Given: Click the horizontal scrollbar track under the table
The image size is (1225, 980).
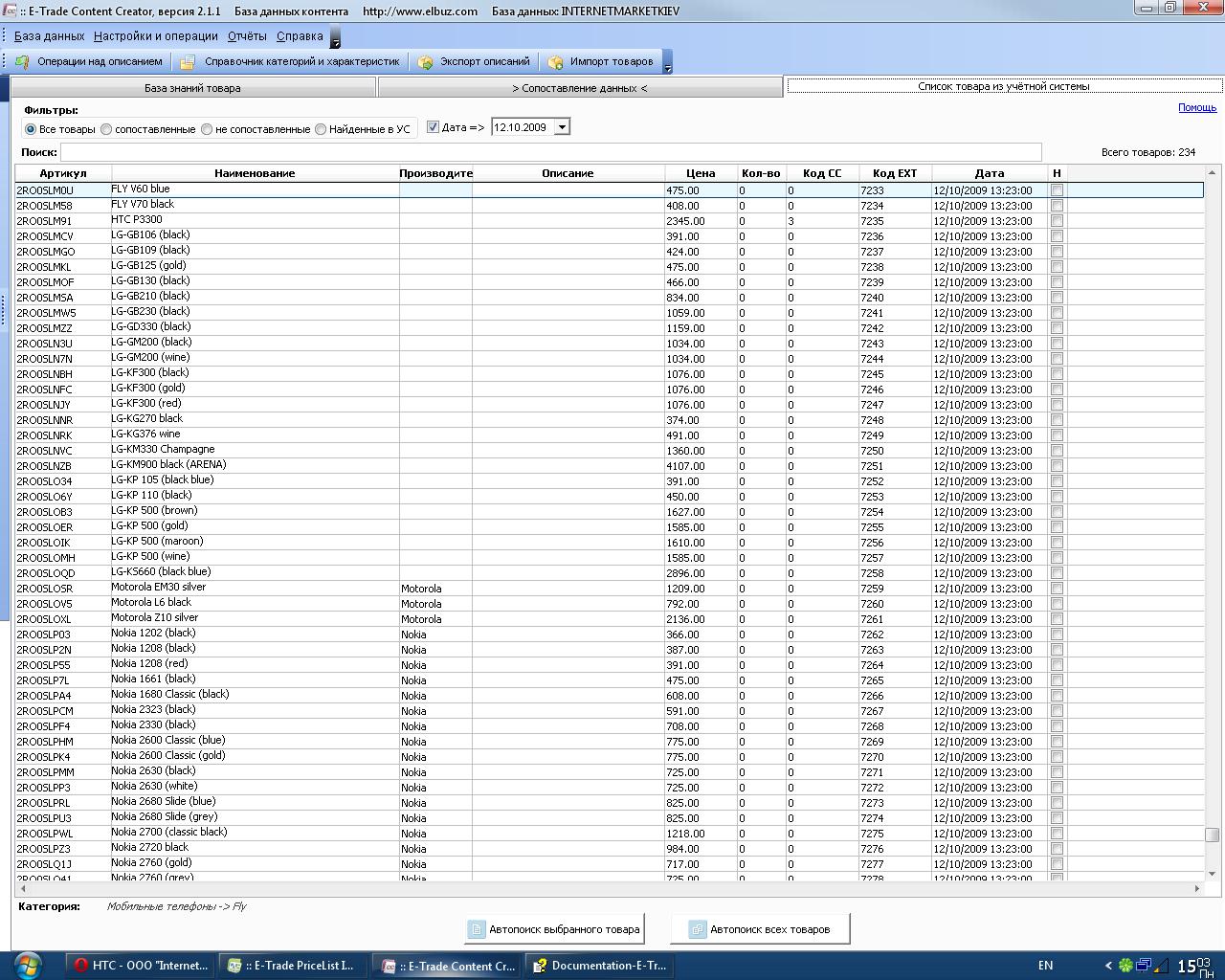Looking at the screenshot, I should coord(609,889).
